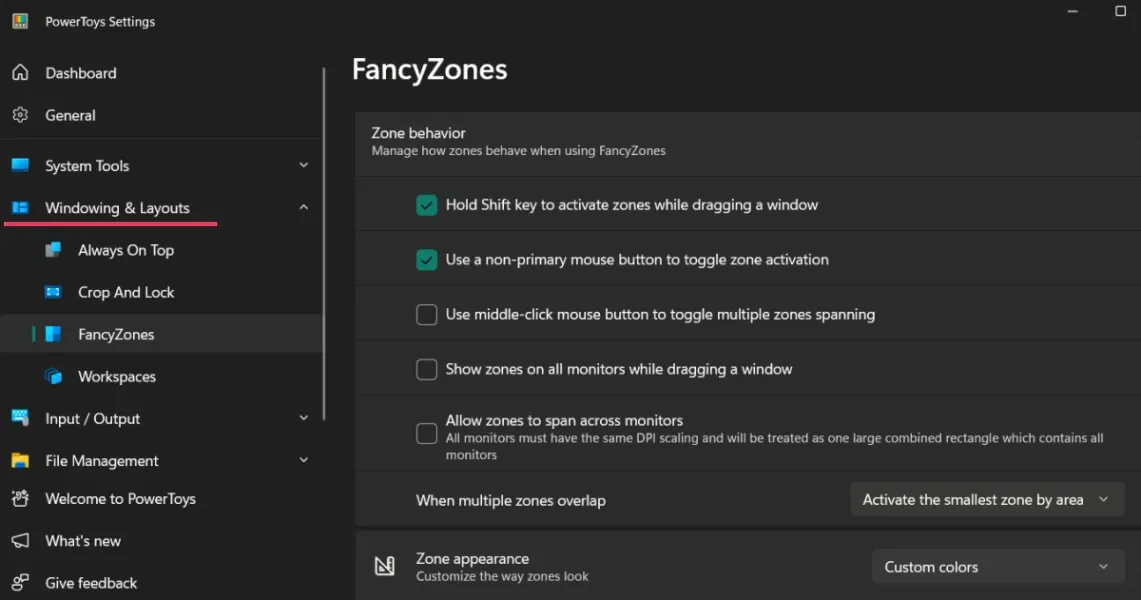
Task: Enable Allow zones to span across monitors
Action: [x=427, y=433]
